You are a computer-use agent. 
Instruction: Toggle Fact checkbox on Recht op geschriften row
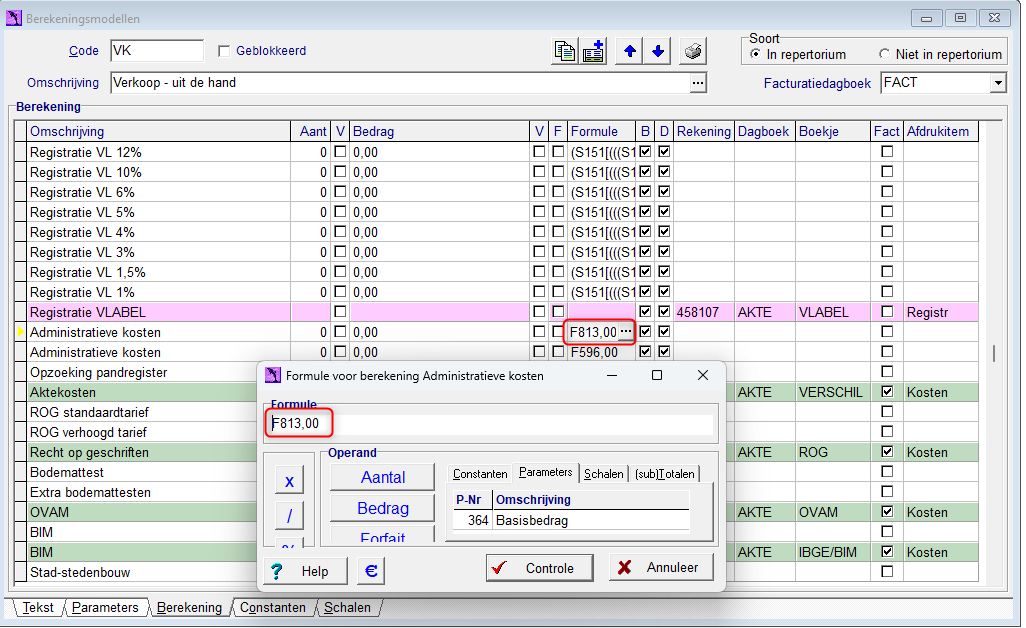click(887, 452)
